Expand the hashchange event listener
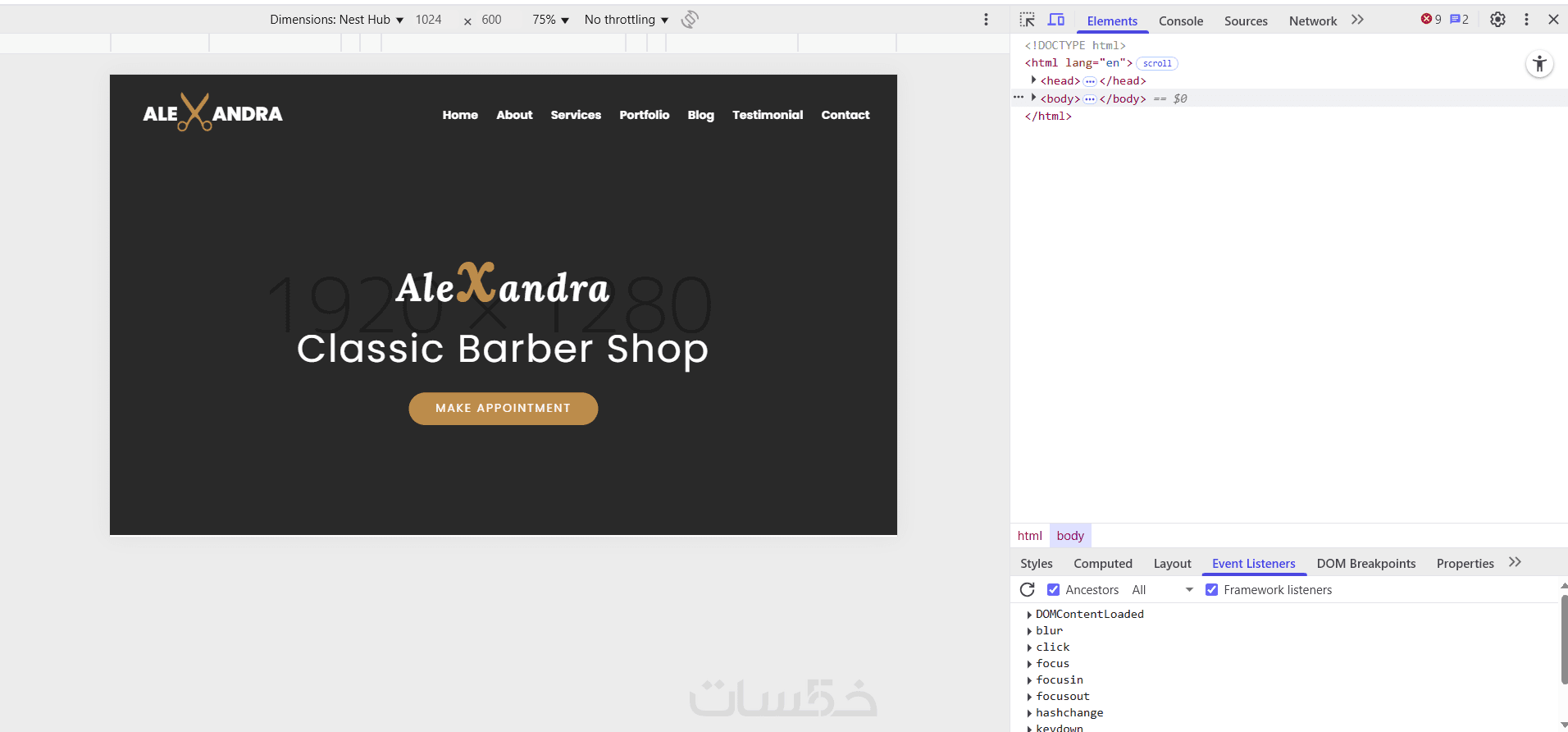Viewport: 1568px width, 732px height. 1029,713
